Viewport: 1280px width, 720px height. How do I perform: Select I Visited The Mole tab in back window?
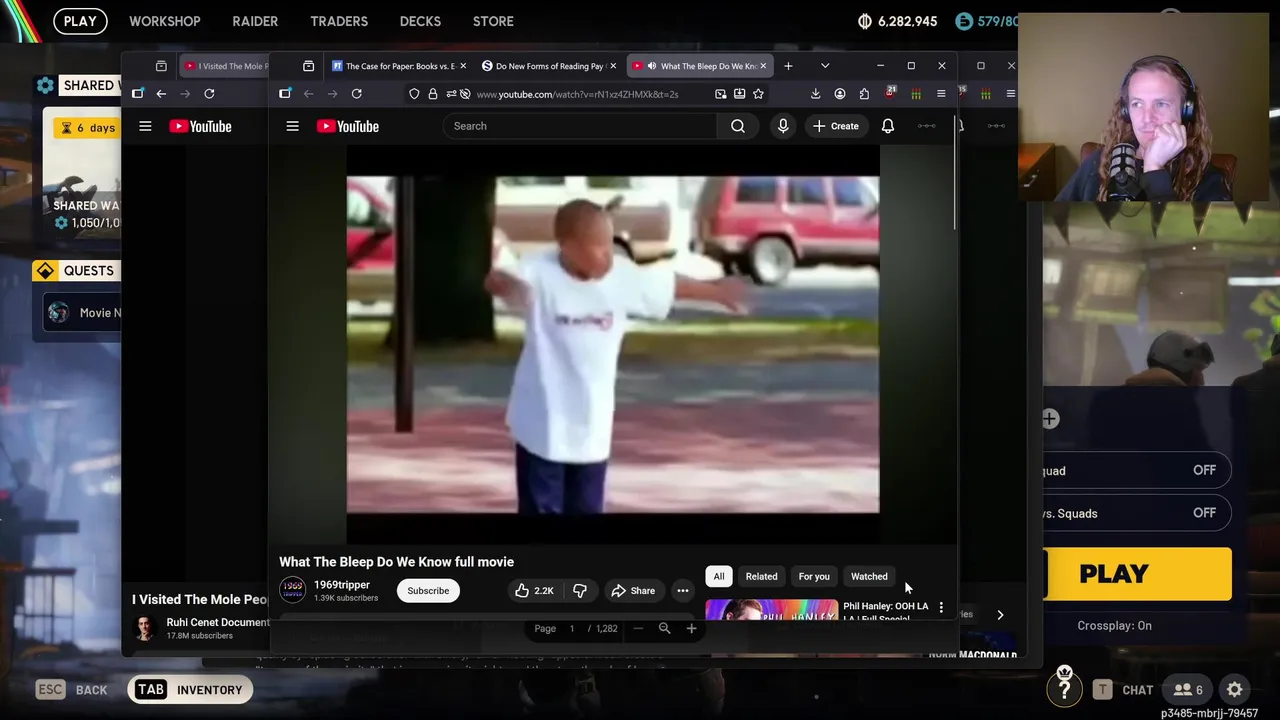pos(225,66)
